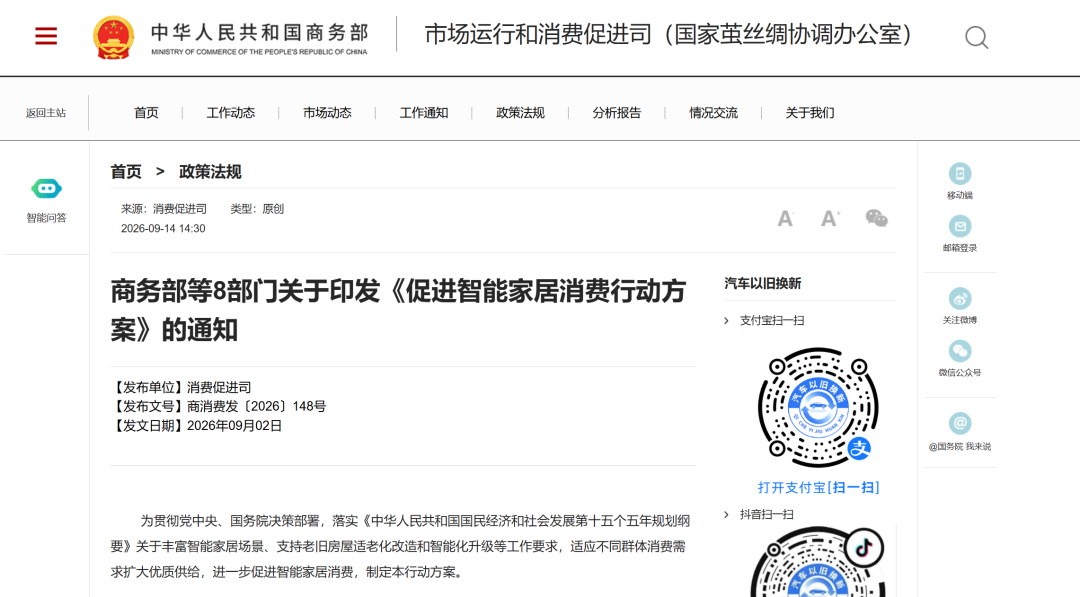This screenshot has width=1080, height=597.
Task: Open the 智能问答 chatbot icon
Action: click(x=46, y=188)
